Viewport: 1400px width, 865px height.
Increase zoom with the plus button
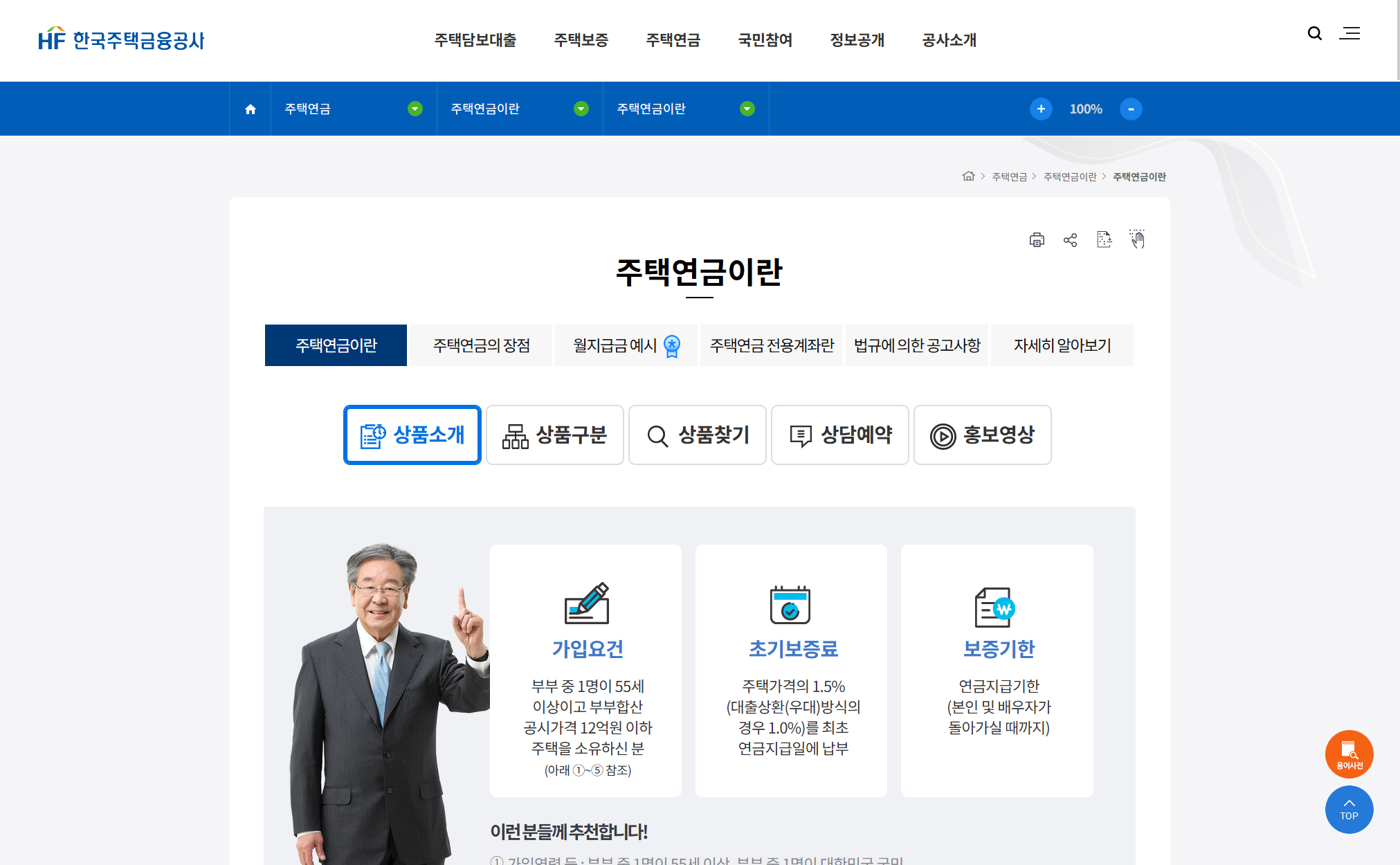pos(1041,109)
